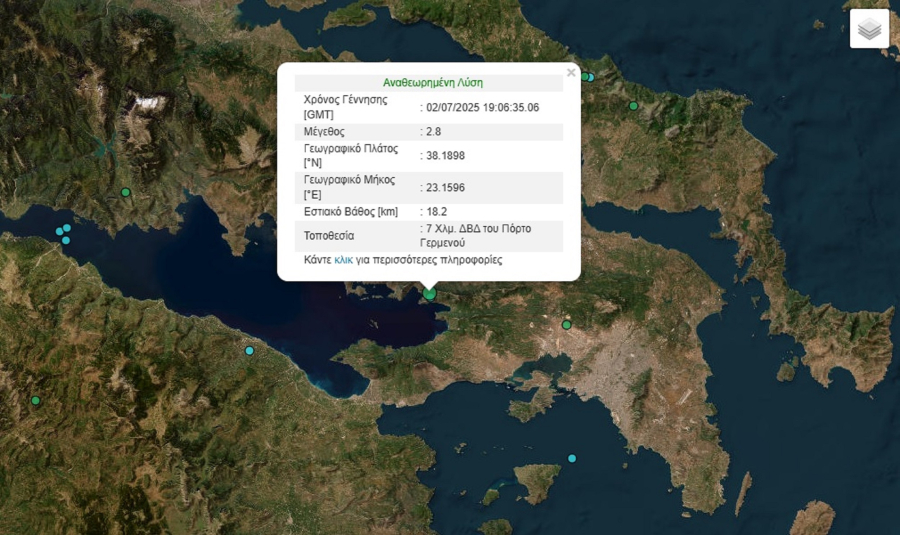Click the lowest cyan marker in western gulf cluster
900x535 pixels.
click(x=65, y=241)
